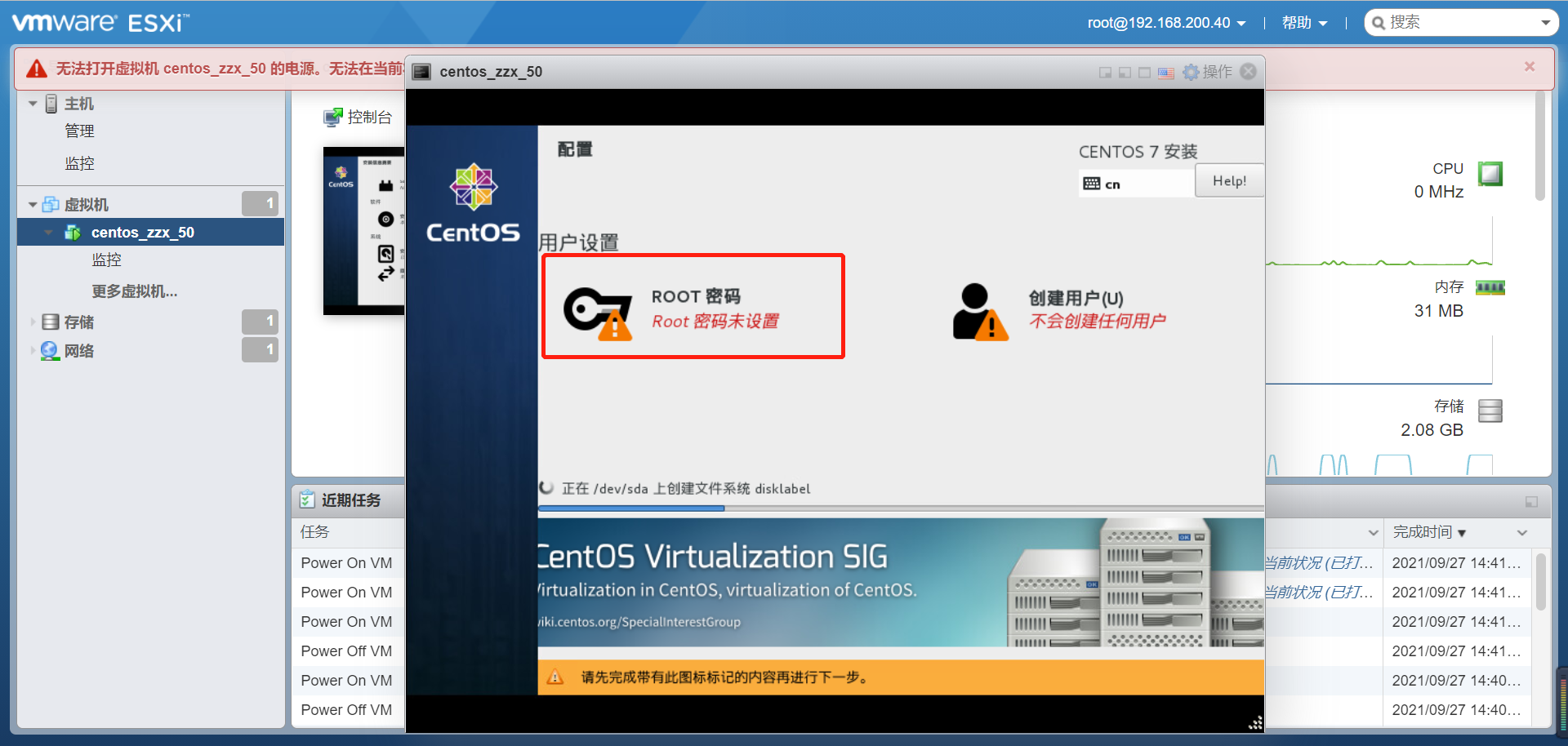Screen dimensions: 1568x746
Task: Click the virtual machines (虚拟机) icon
Action: tap(51, 204)
